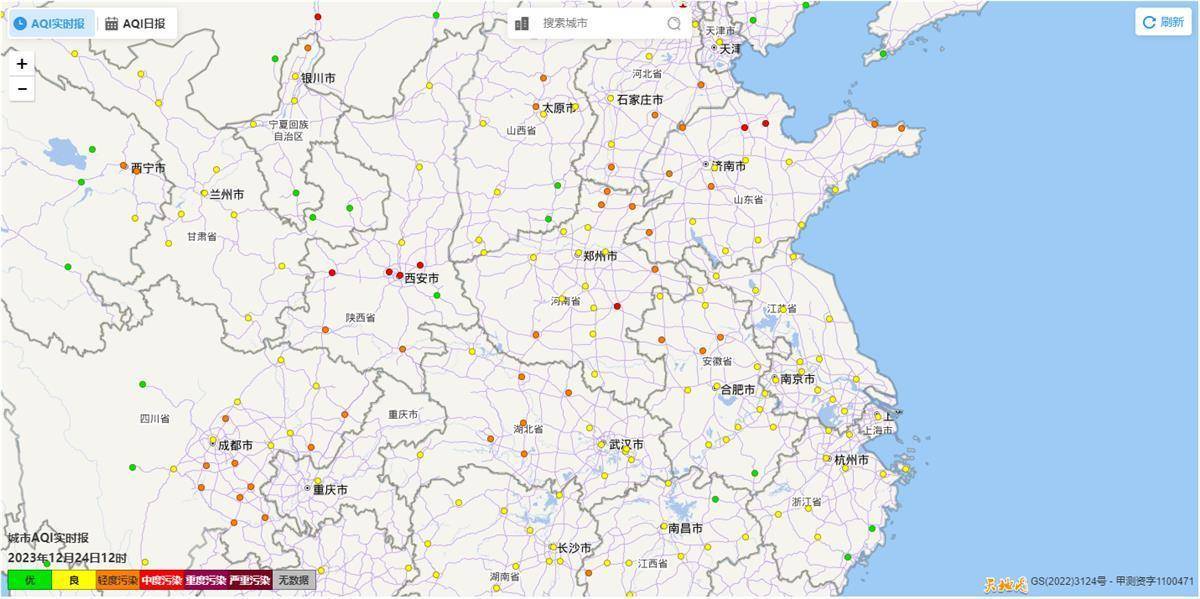This screenshot has height=599, width=1200.
Task: Select the orange marker at 太原市
Action: click(537, 107)
